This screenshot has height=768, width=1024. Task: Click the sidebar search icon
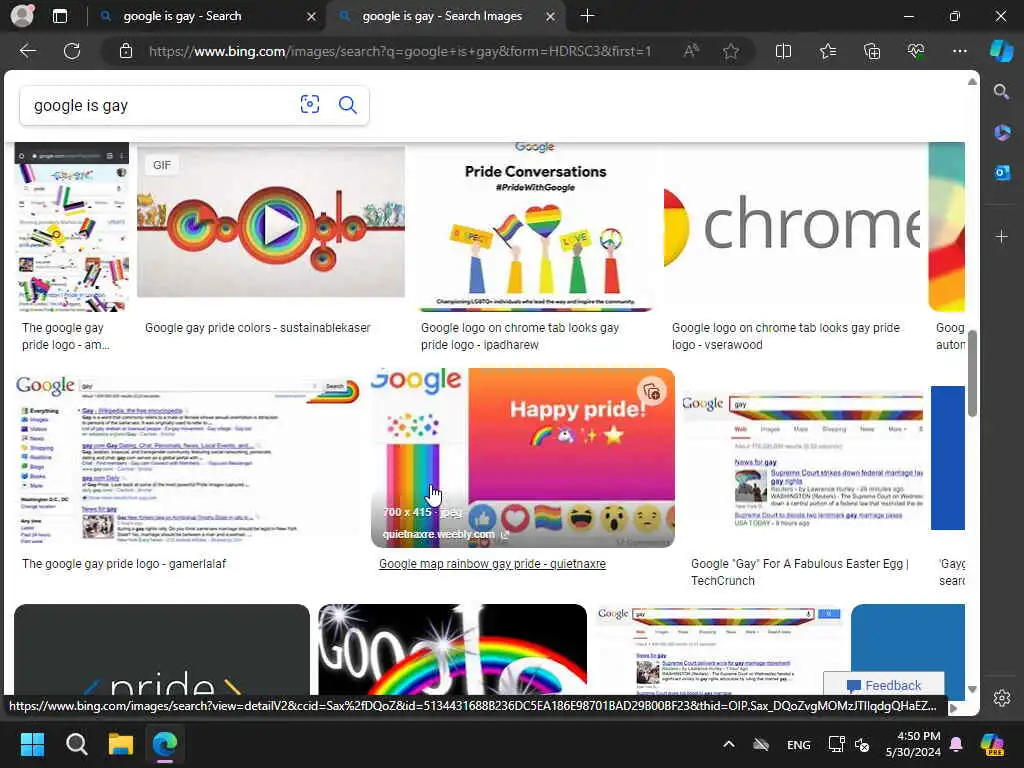pos(1001,91)
